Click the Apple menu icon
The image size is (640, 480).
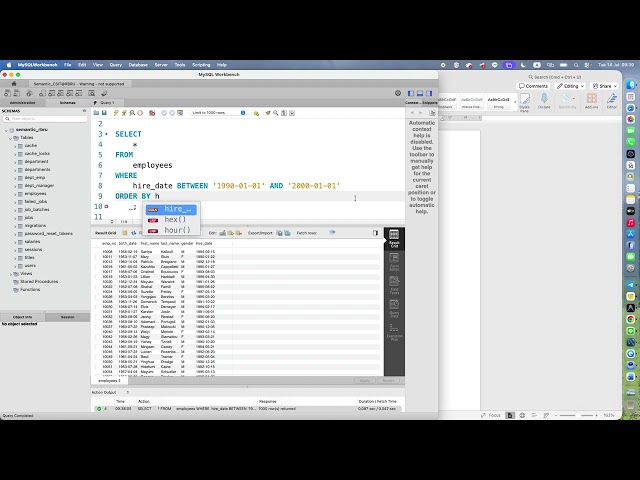coord(9,65)
